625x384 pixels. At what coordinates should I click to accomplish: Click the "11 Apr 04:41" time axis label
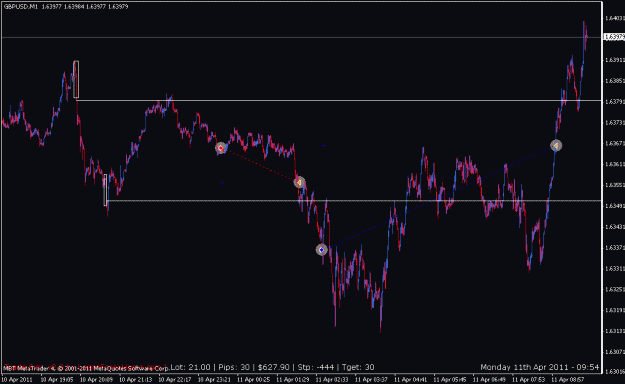pos(411,379)
